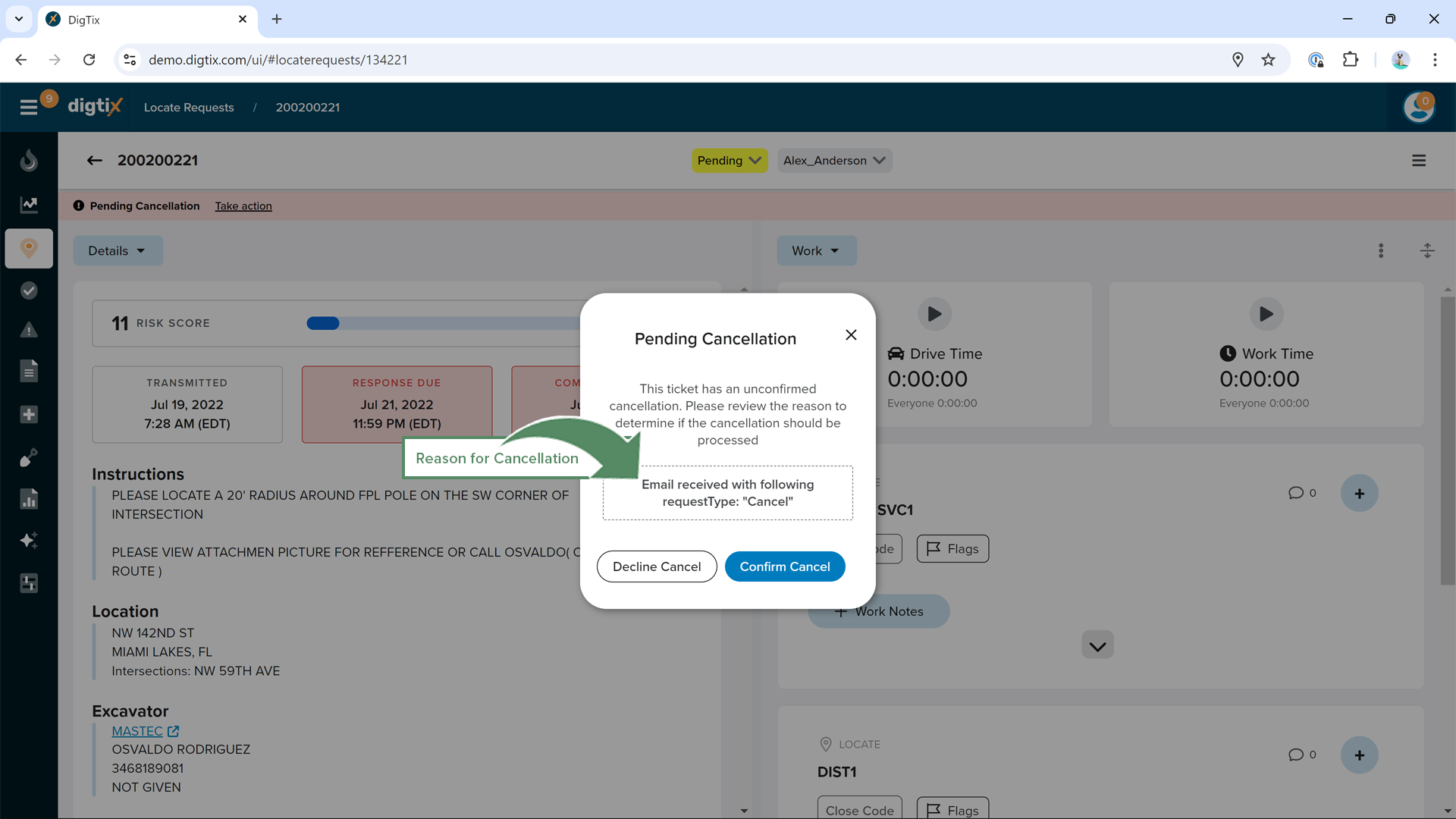Screen dimensions: 1456x819
Task: Click the flame icon in the sidebar
Action: tap(29, 161)
